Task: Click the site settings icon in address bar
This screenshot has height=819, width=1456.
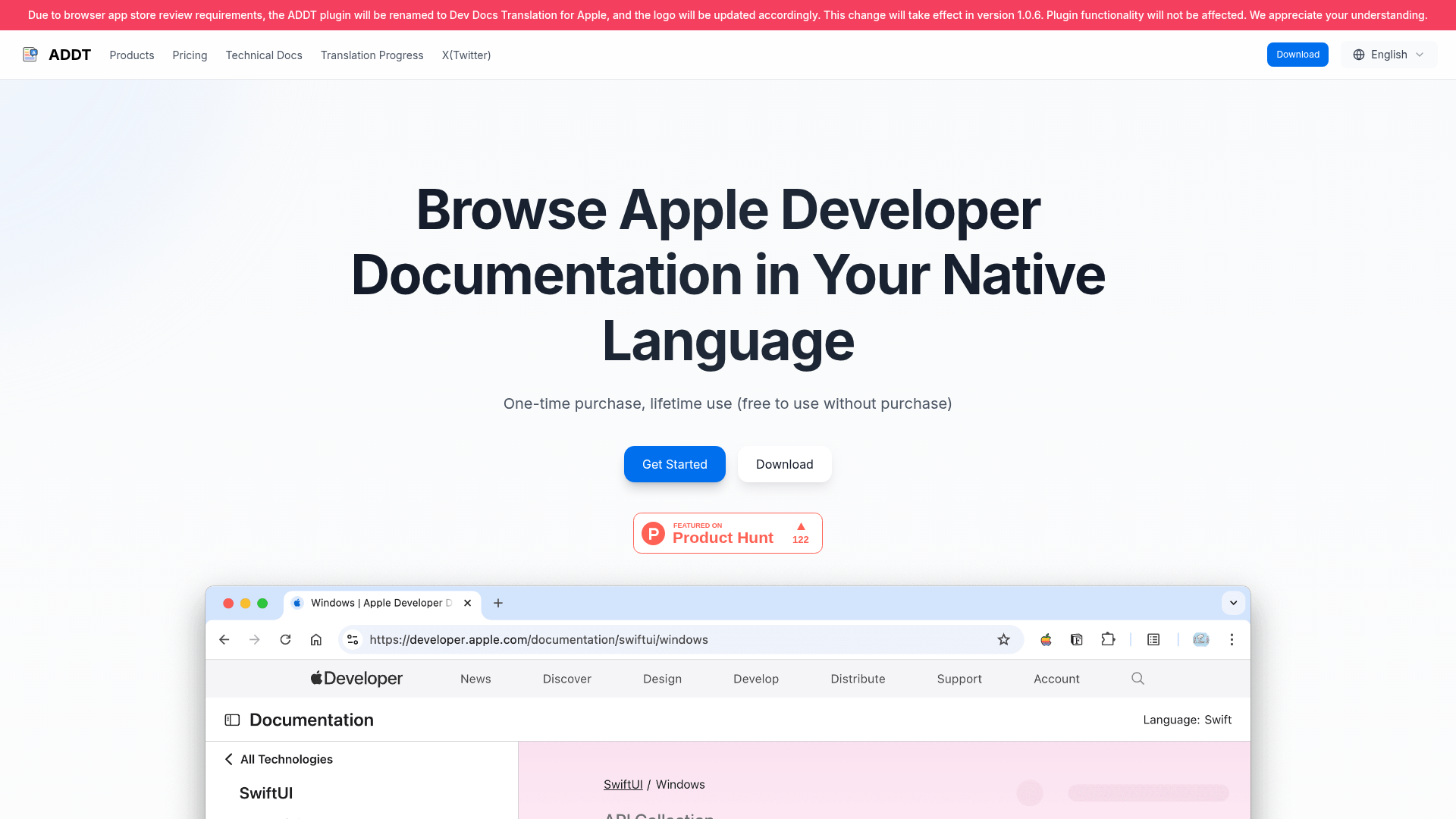Action: click(x=353, y=640)
